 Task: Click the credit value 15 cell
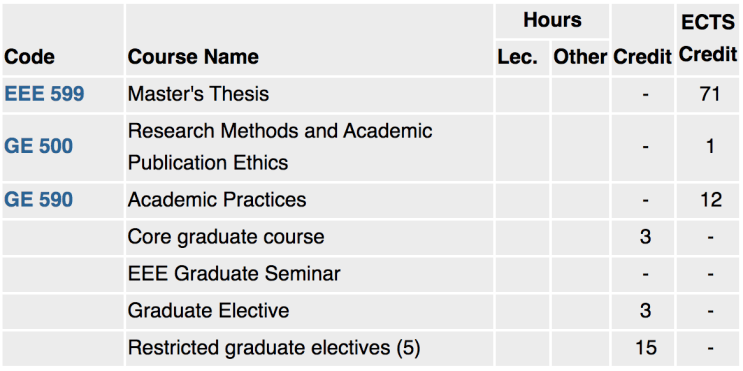(645, 348)
